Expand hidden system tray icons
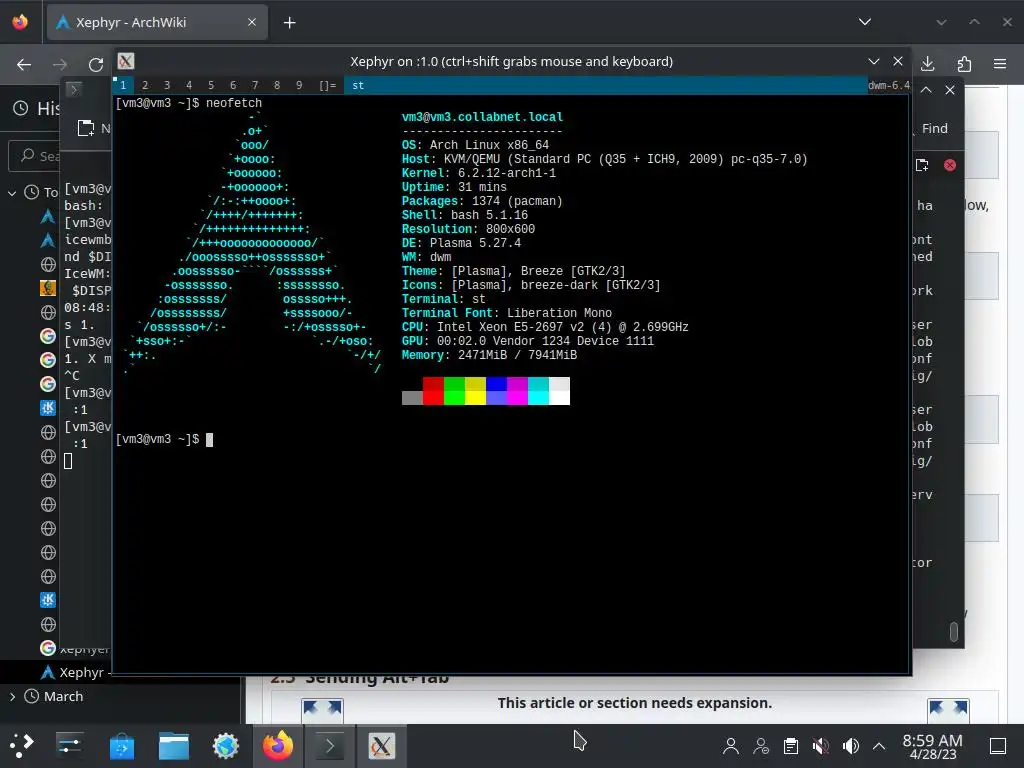 click(879, 746)
